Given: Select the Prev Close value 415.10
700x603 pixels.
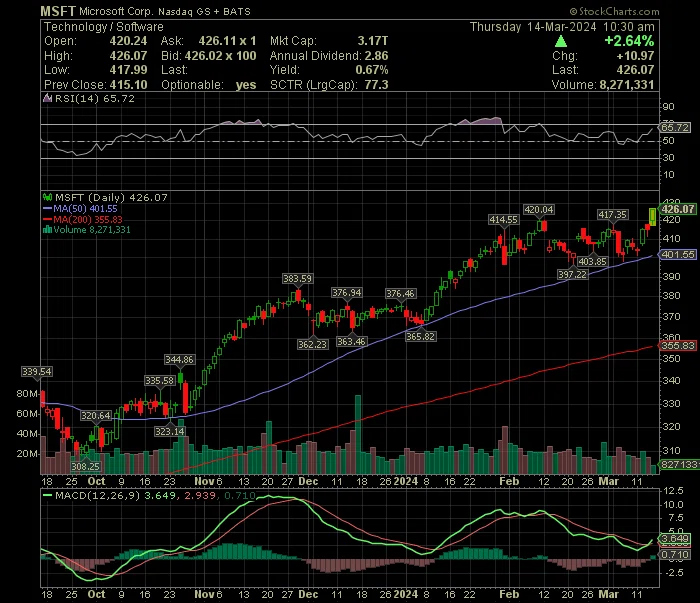Looking at the screenshot, I should (128, 85).
